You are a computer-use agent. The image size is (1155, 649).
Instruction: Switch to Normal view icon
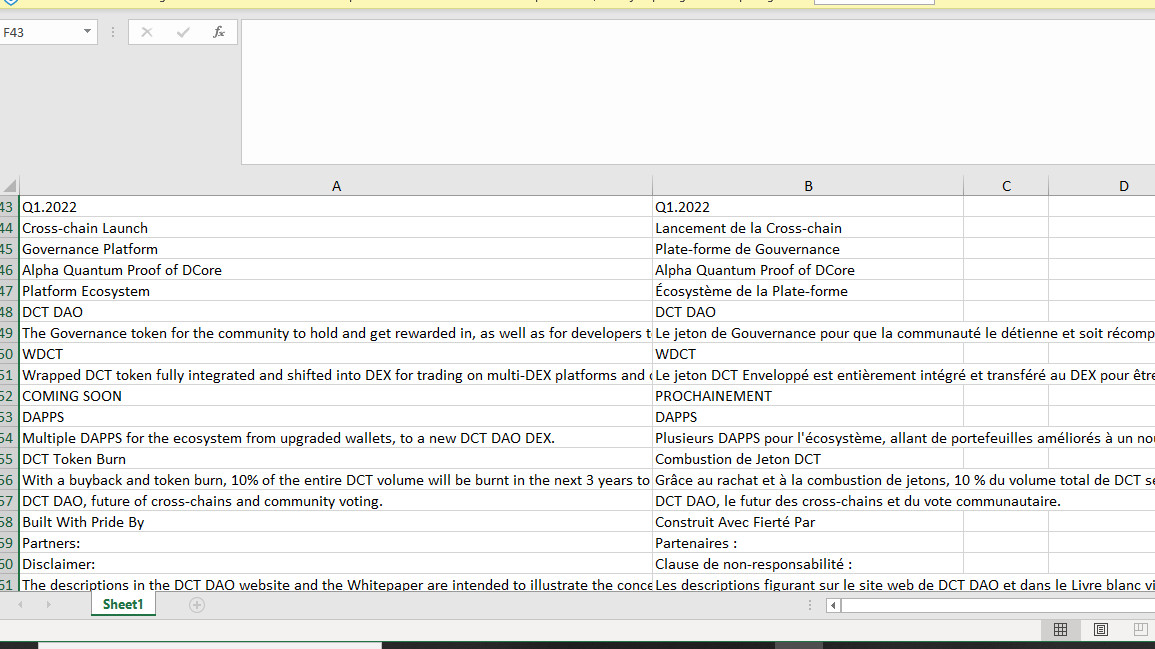click(1061, 629)
